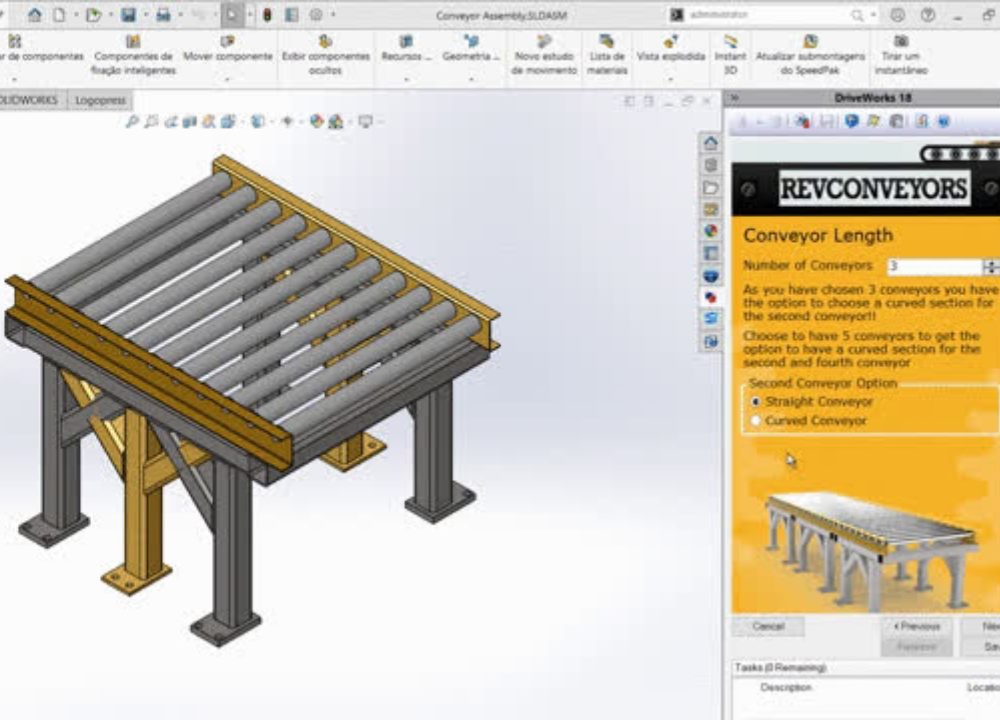Open the dropdown arrow beside the Print icon
This screenshot has height=720, width=1000.
180,15
